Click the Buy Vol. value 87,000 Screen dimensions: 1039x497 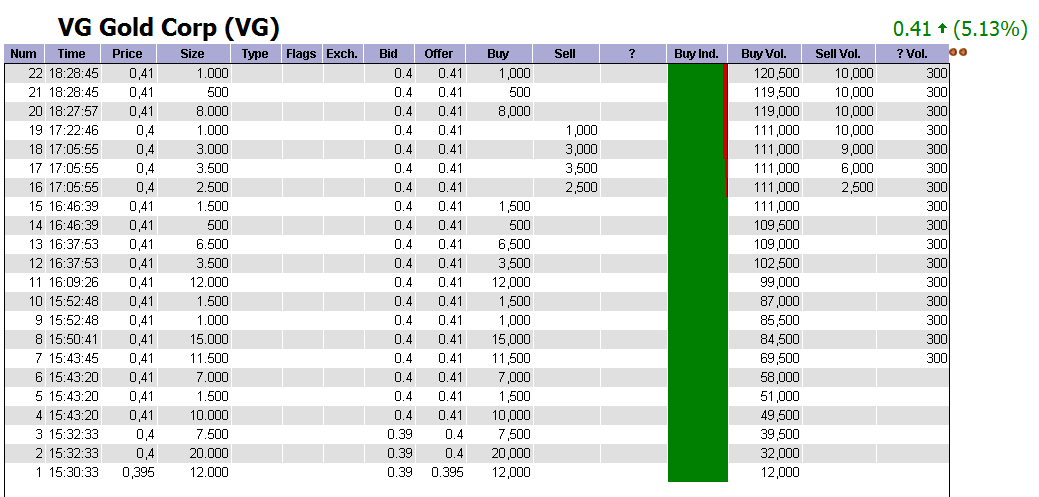click(780, 302)
